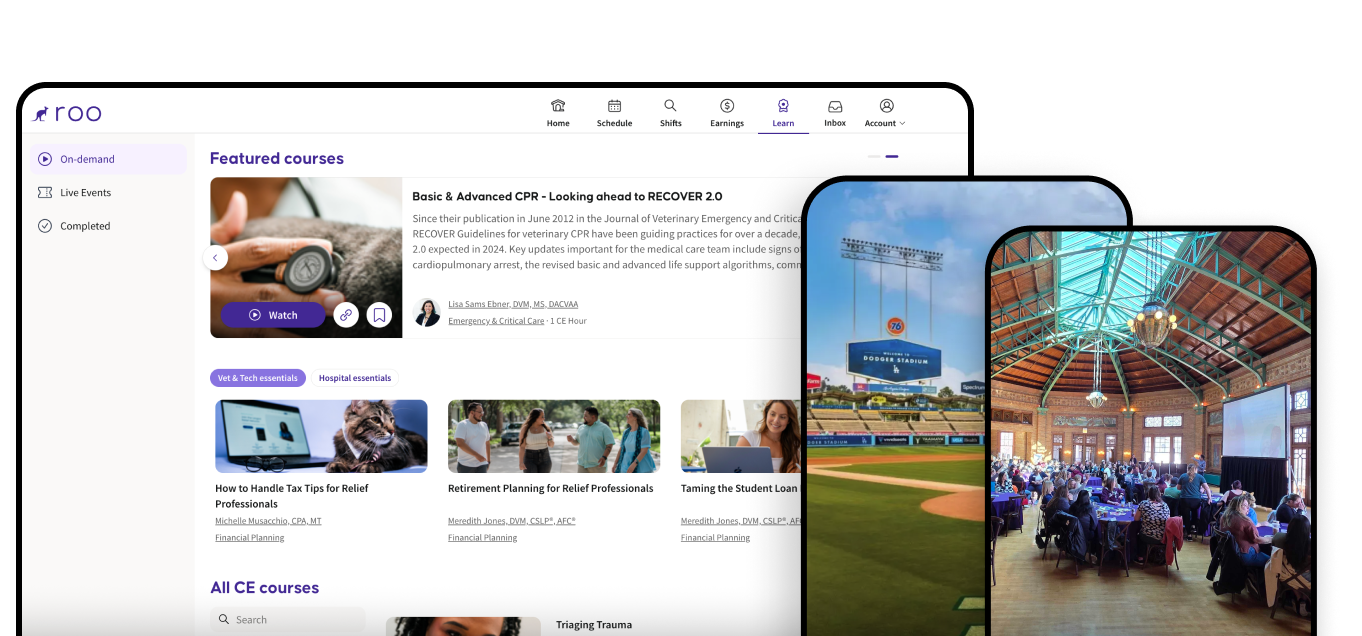Click the "Taming the Student Loan" course title
This screenshot has width=1362, height=636.
pos(740,489)
